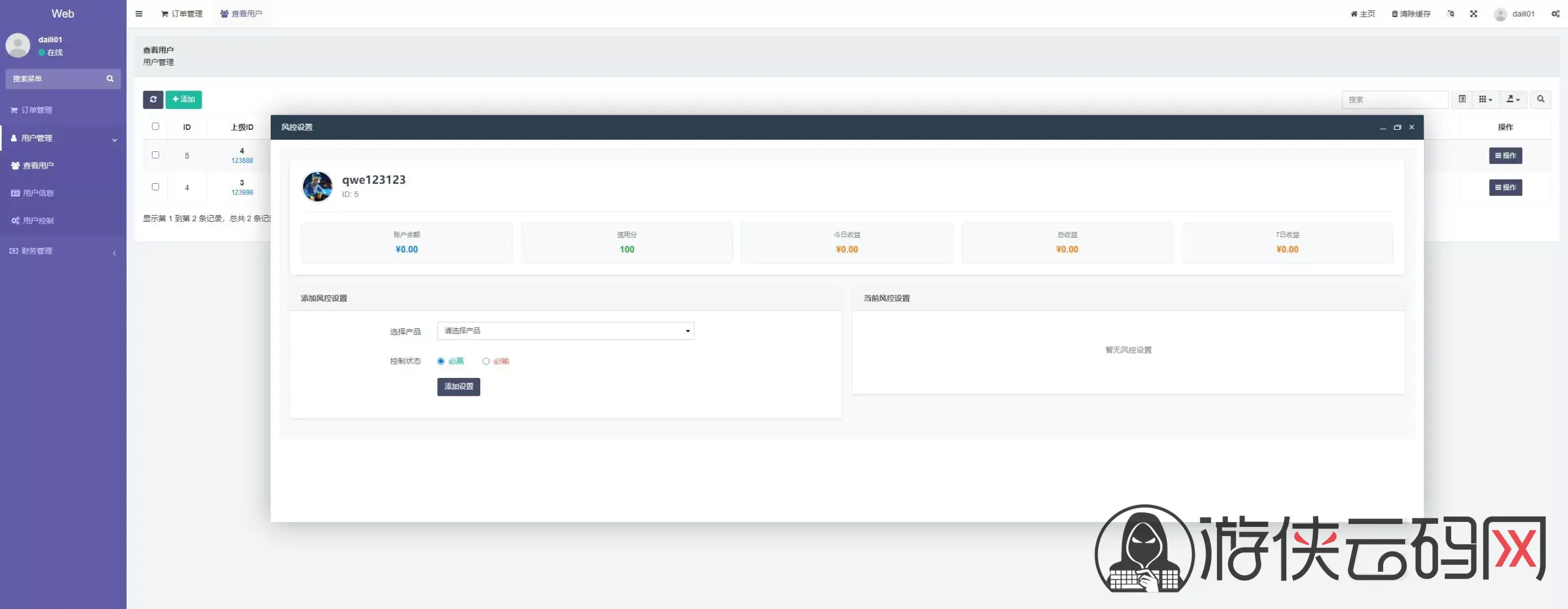
Task: Click the green 添加 button
Action: tap(183, 99)
